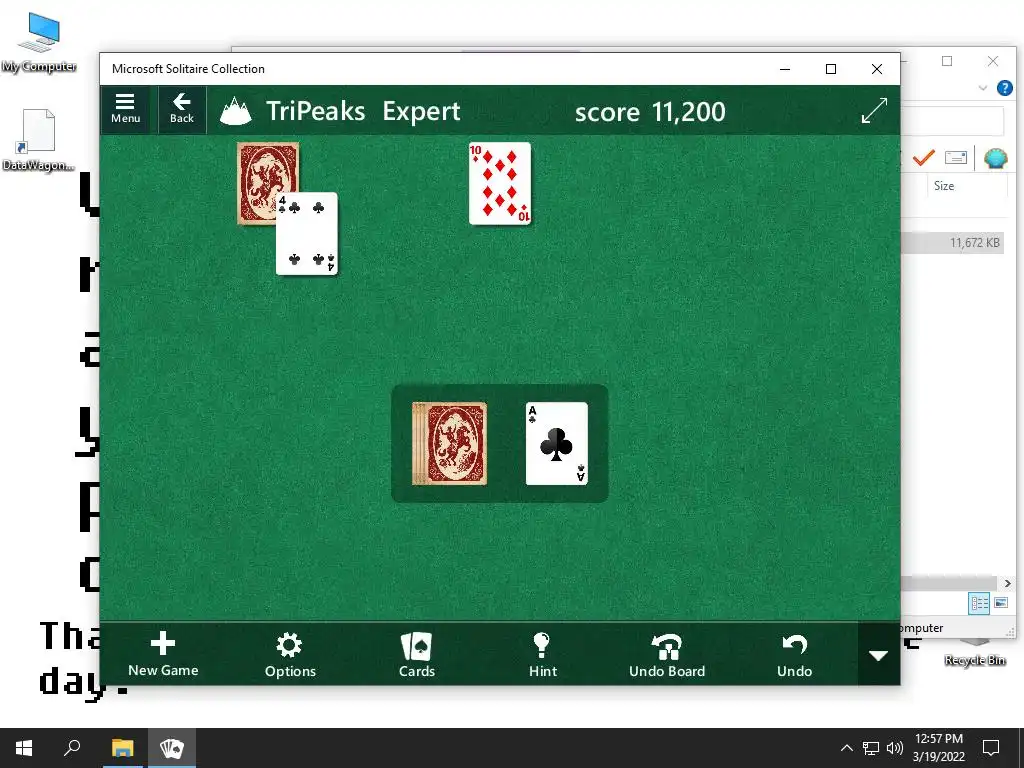Click the Ace of clubs waste card
Screen dimensions: 1024x768
[x=556, y=443]
